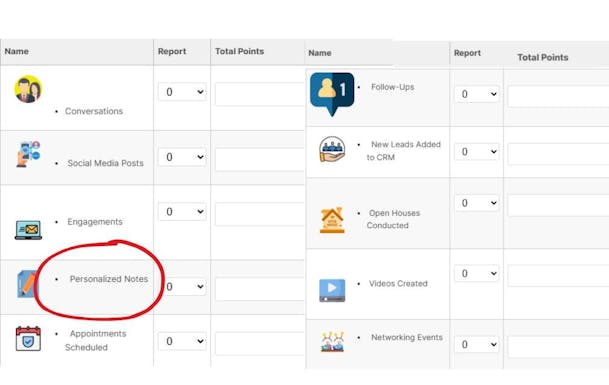Click the Follow-Ups chat bubble icon
Viewport: 609px width, 385px height.
332,94
